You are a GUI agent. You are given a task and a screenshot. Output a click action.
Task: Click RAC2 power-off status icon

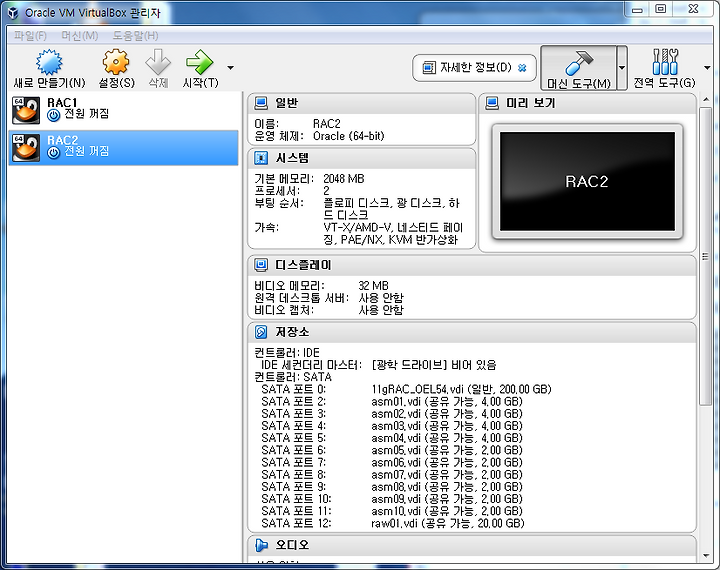(x=54, y=153)
